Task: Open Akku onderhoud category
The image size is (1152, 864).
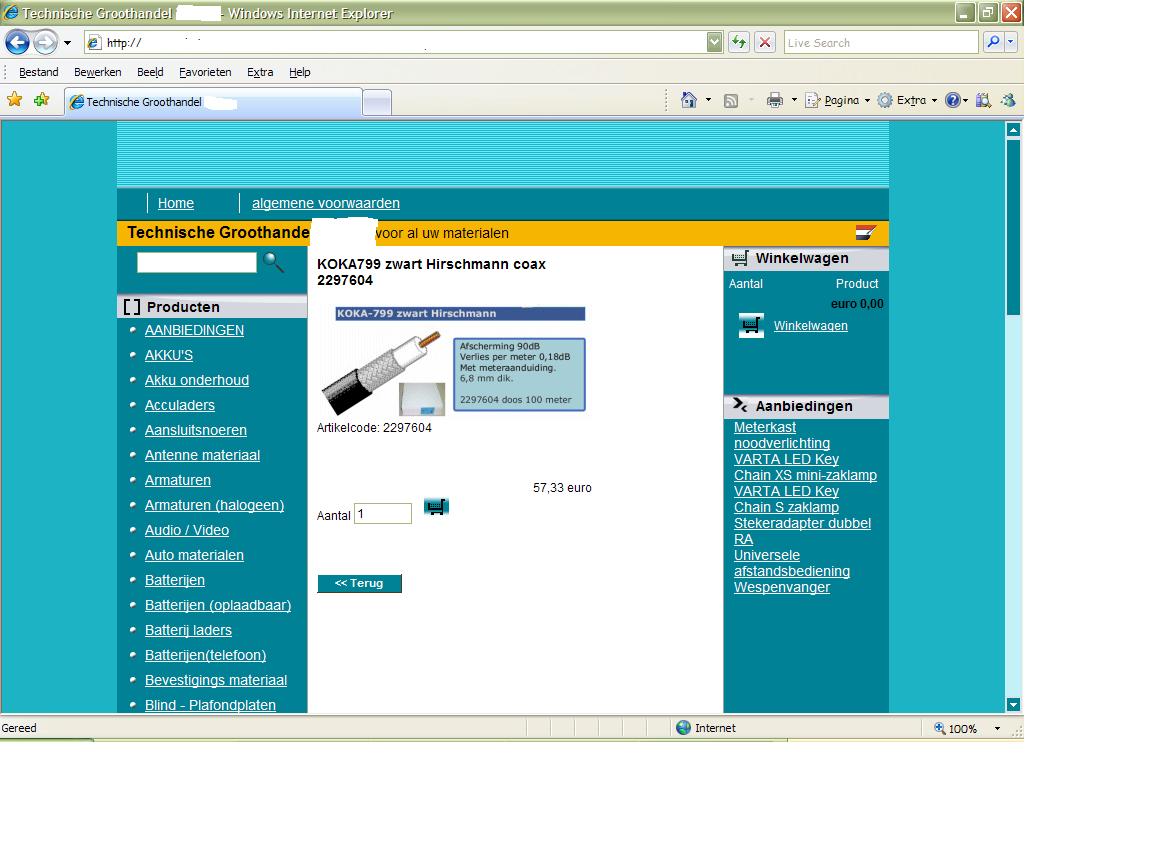Action: coord(197,381)
